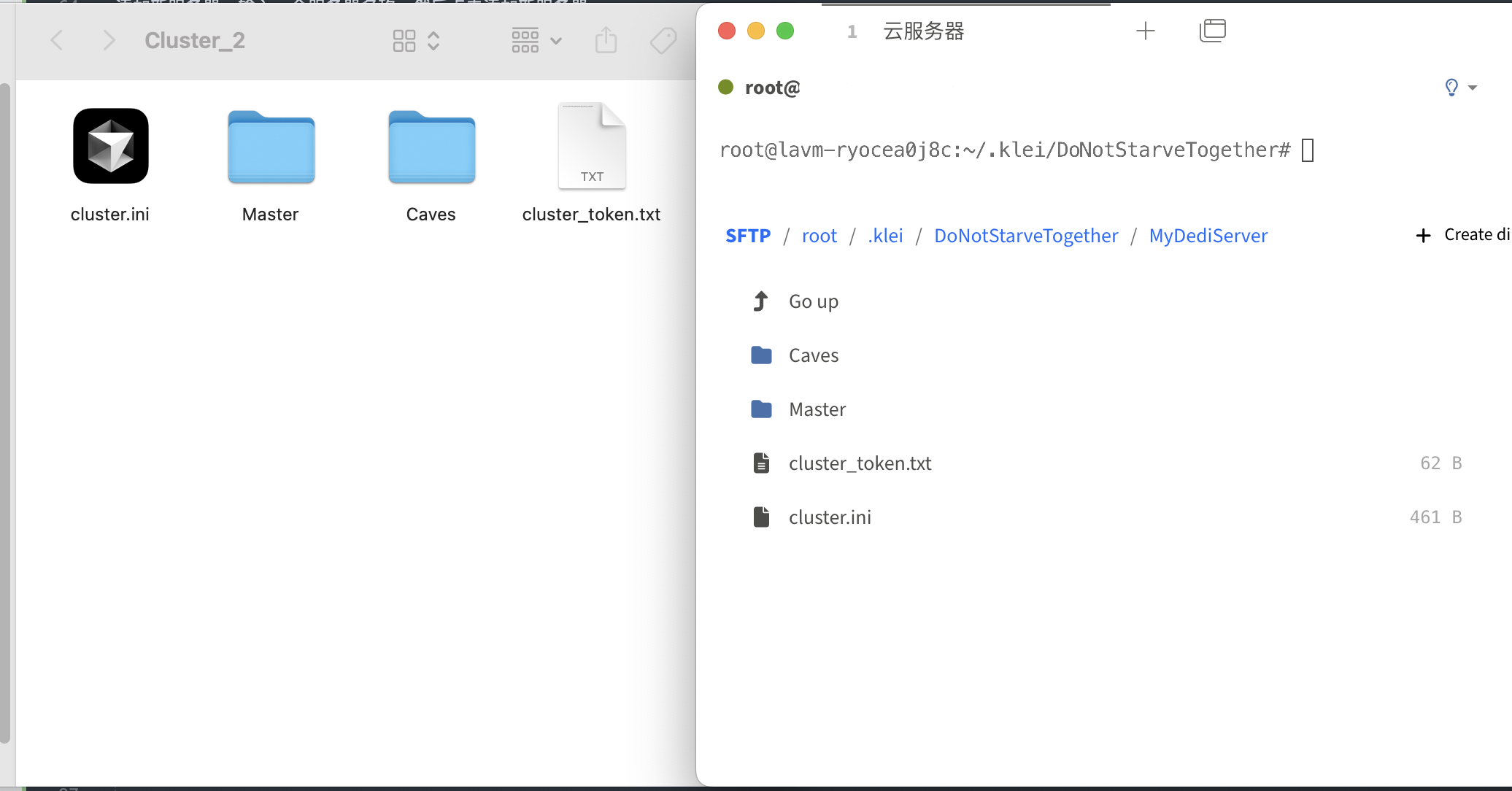Open the Finder share icon
1512x791 pixels.
pos(606,40)
